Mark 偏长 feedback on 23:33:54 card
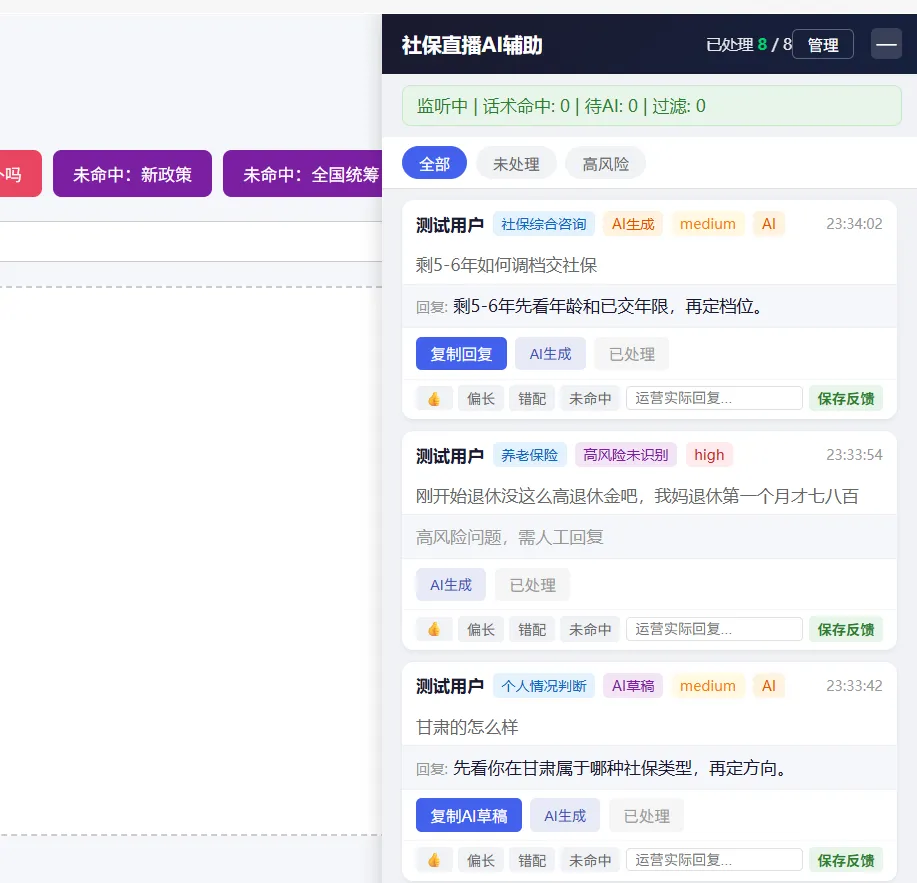The height and width of the screenshot is (883, 917). coord(481,630)
